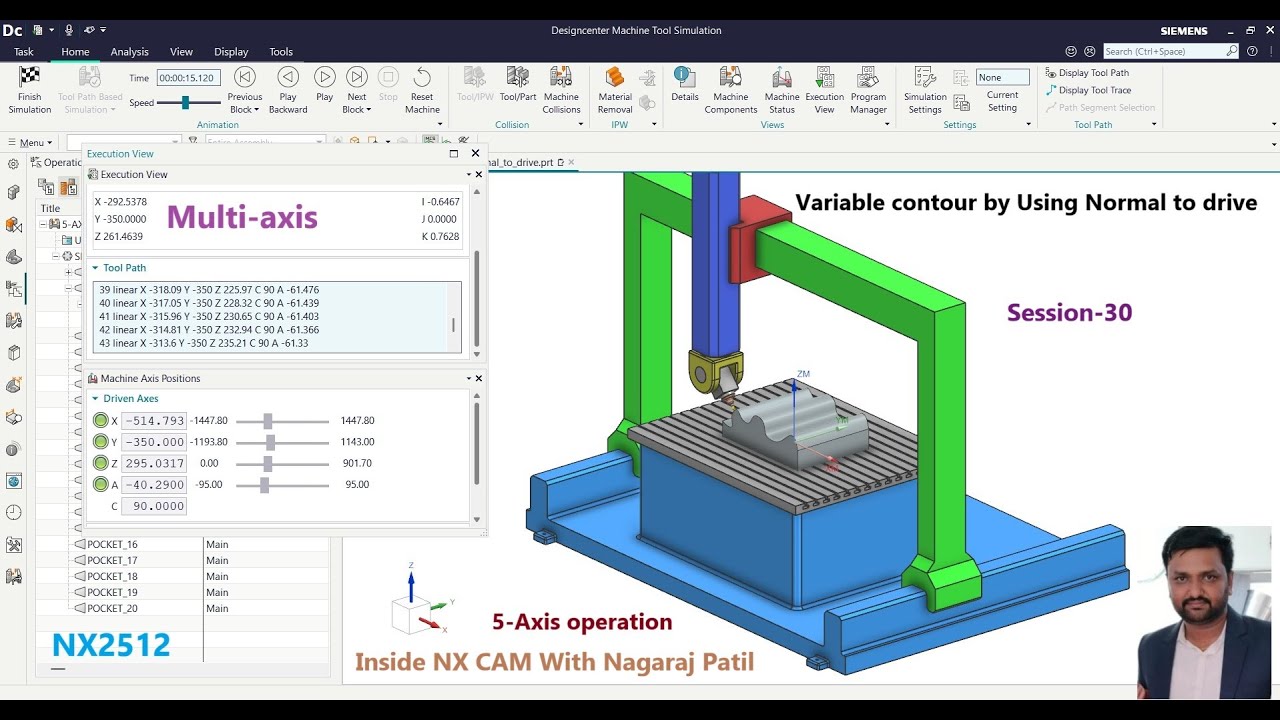The image size is (1280, 720).
Task: Close the Machine Axis Positions panel
Action: click(478, 378)
